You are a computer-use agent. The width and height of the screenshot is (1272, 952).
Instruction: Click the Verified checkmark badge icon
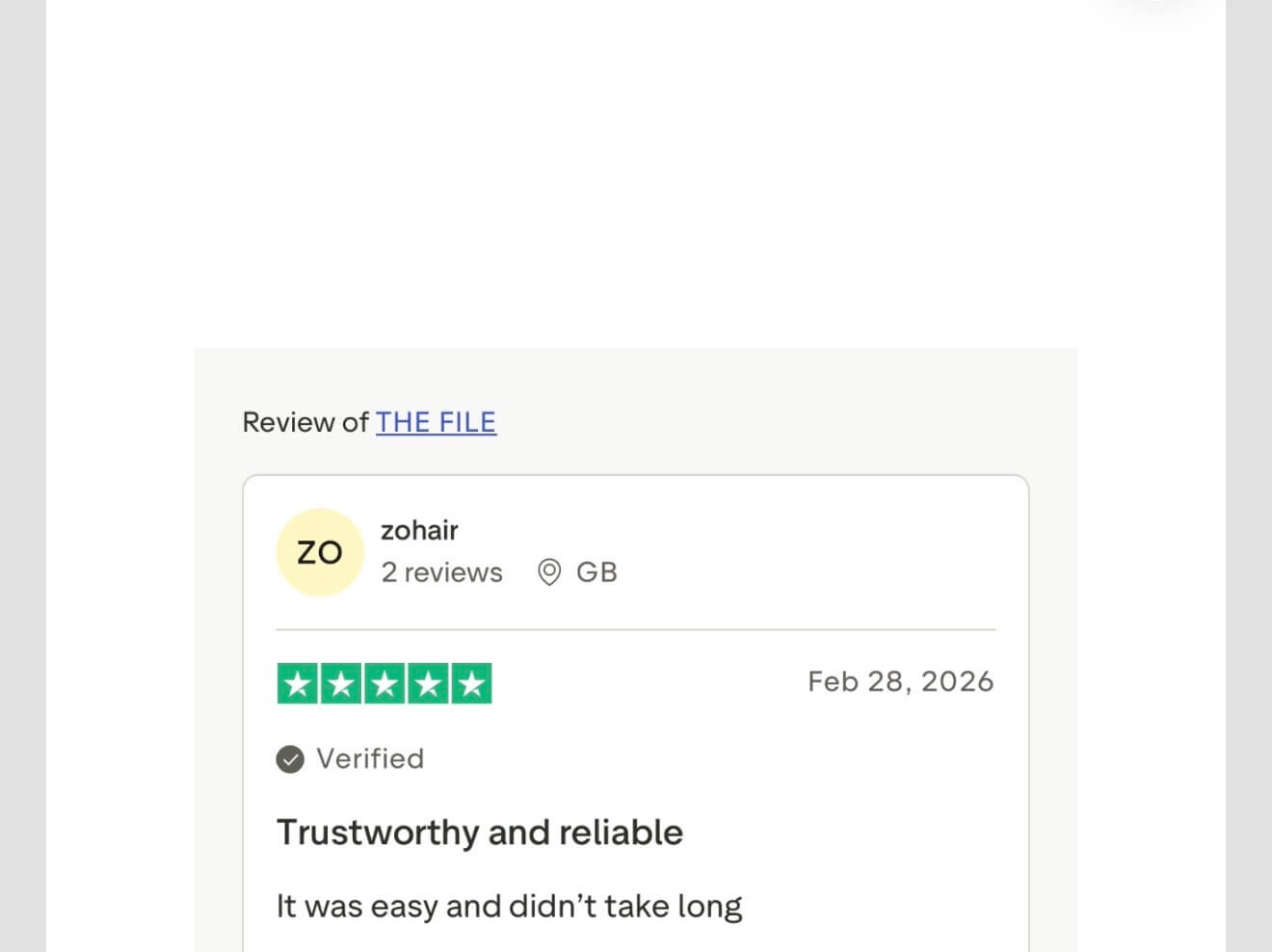click(290, 759)
